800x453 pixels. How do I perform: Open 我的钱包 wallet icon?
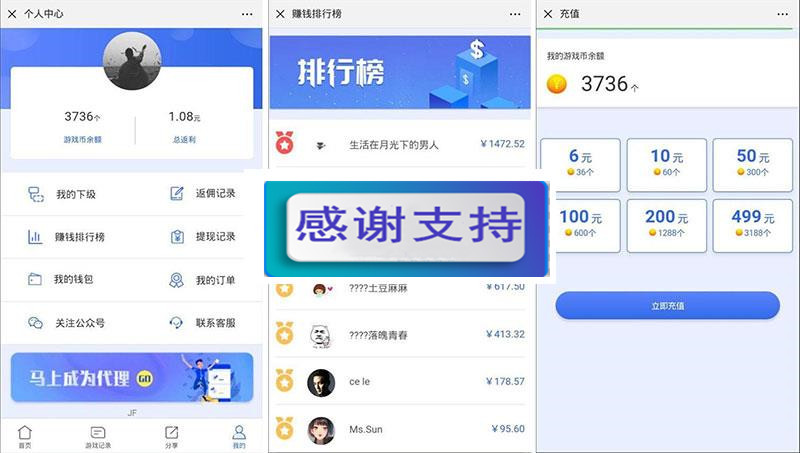coord(35,279)
